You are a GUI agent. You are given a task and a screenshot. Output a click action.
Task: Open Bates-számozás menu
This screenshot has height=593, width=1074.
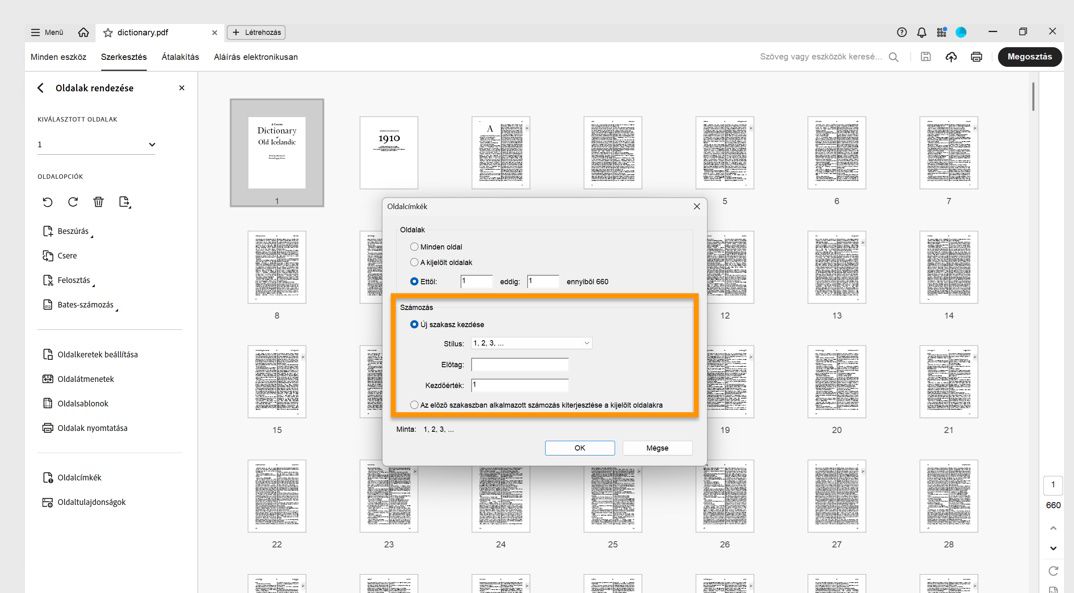(x=80, y=305)
